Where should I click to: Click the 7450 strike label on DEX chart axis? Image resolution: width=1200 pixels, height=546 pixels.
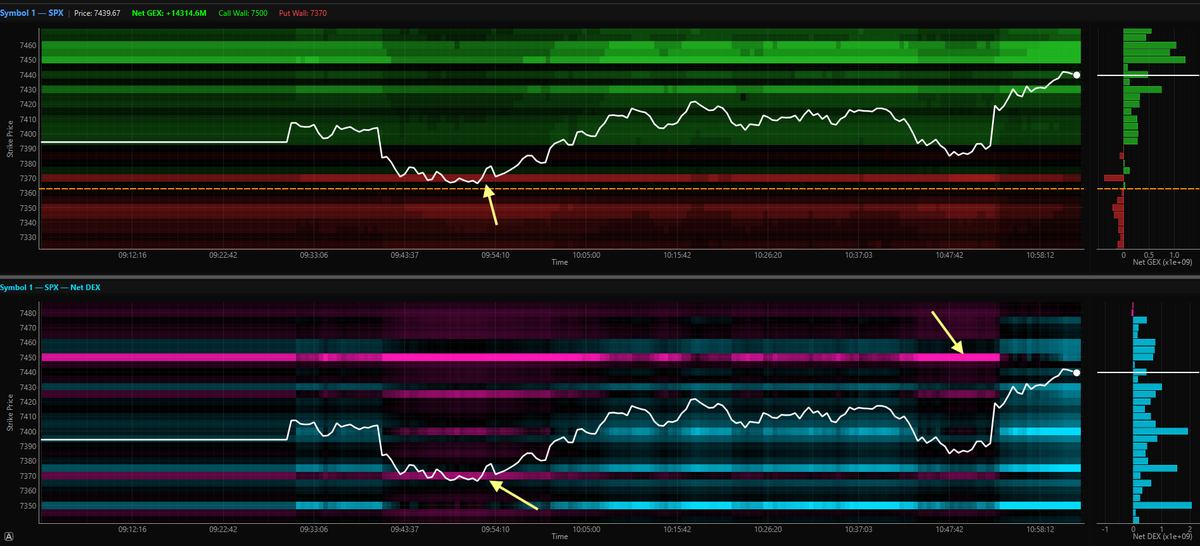27,357
